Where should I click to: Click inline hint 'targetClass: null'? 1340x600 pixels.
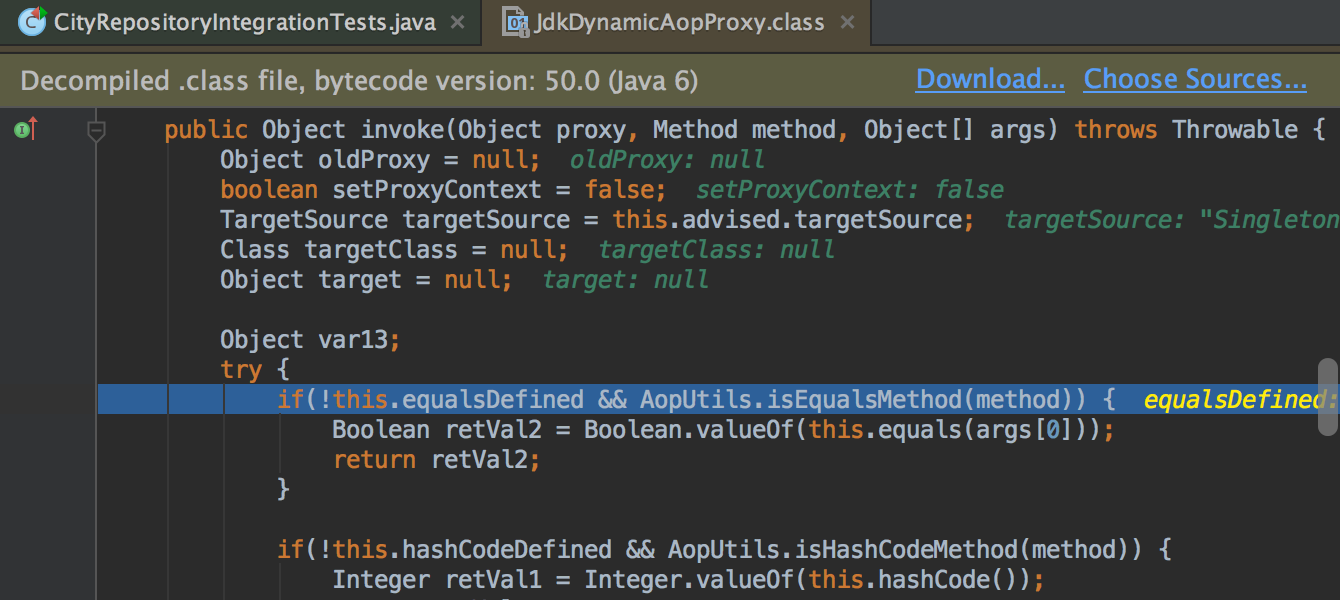716,250
